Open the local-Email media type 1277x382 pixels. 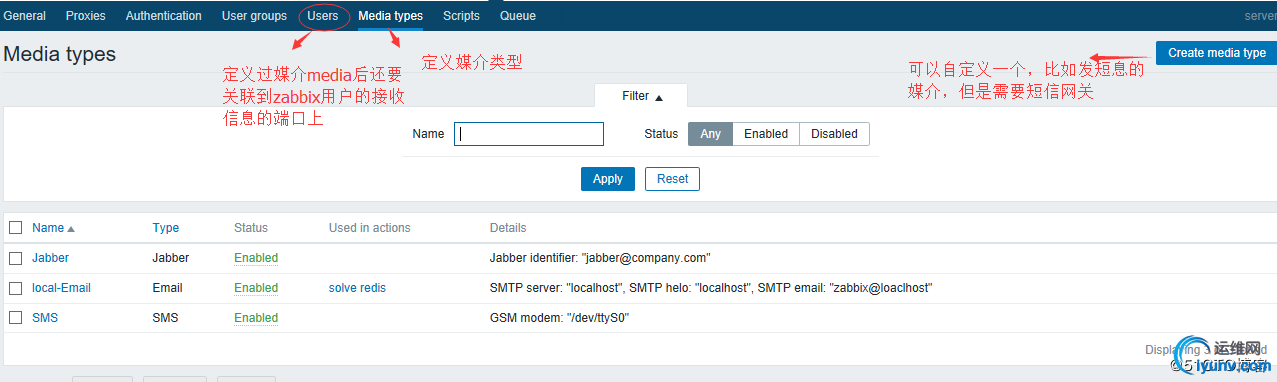(x=61, y=288)
